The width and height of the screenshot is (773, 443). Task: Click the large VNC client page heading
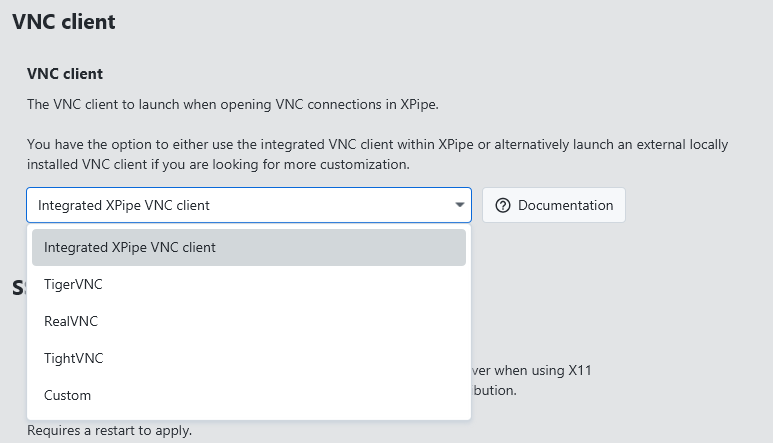(x=64, y=21)
